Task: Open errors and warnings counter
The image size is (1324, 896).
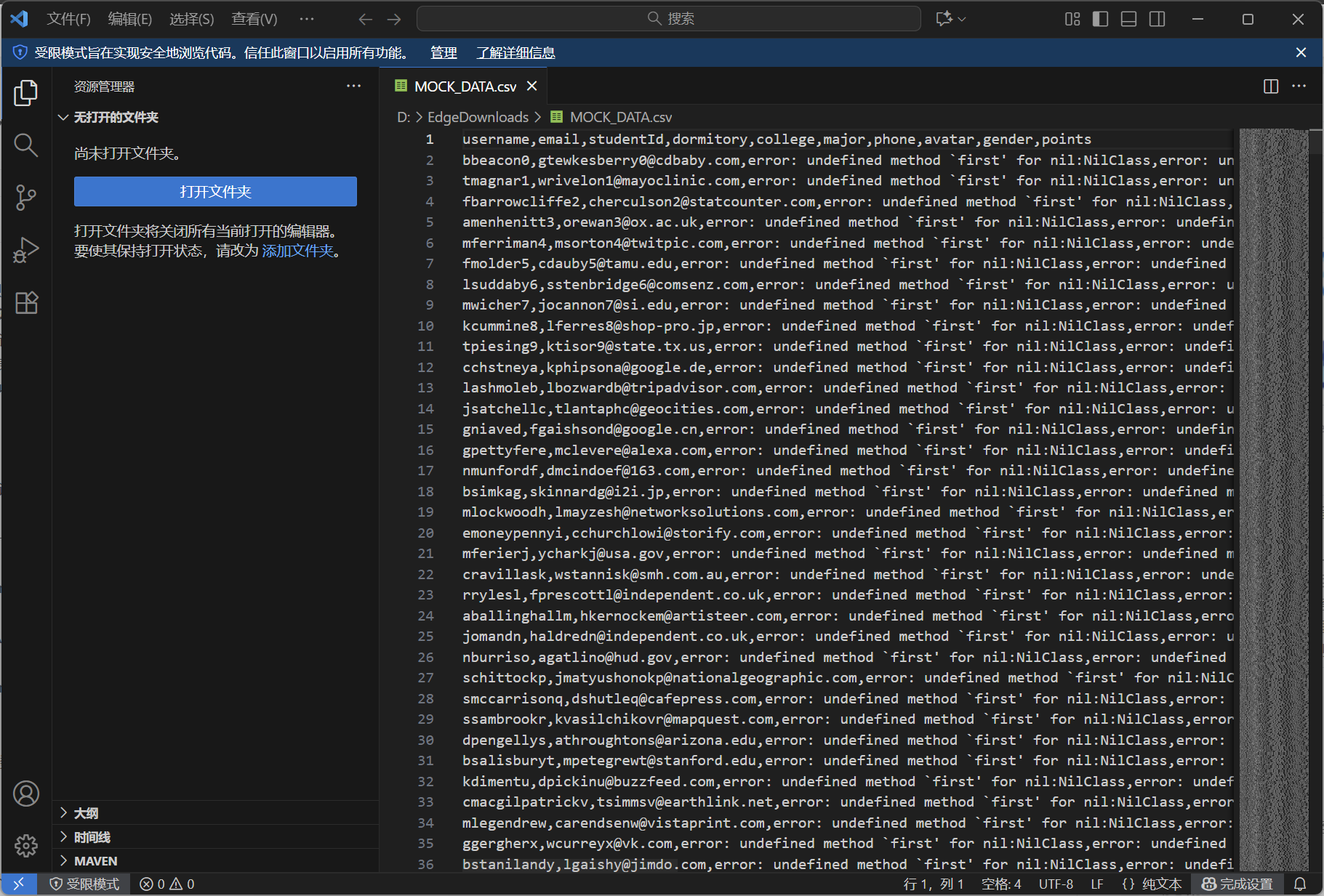Action: [x=167, y=884]
